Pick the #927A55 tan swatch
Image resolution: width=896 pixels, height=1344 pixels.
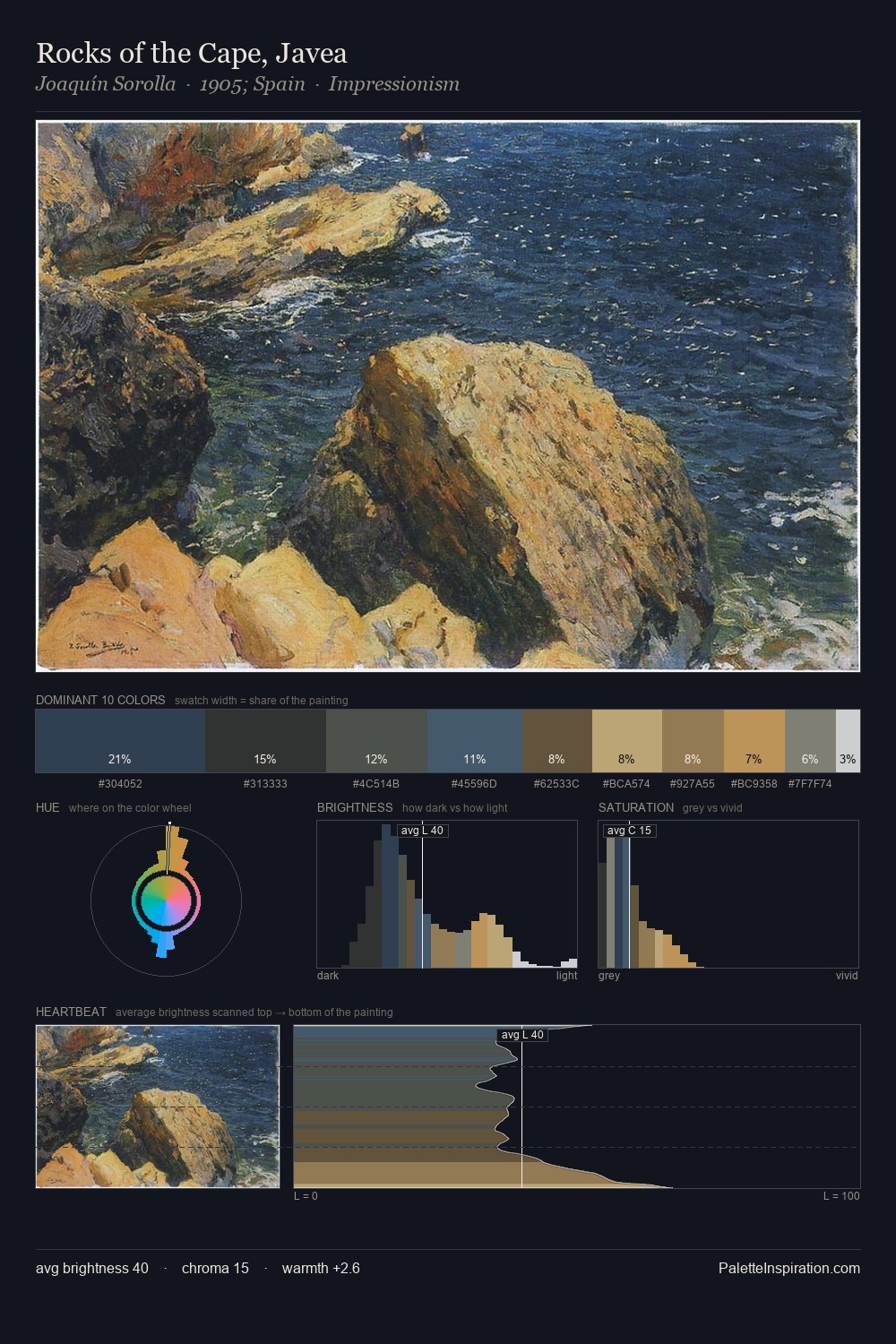point(693,741)
